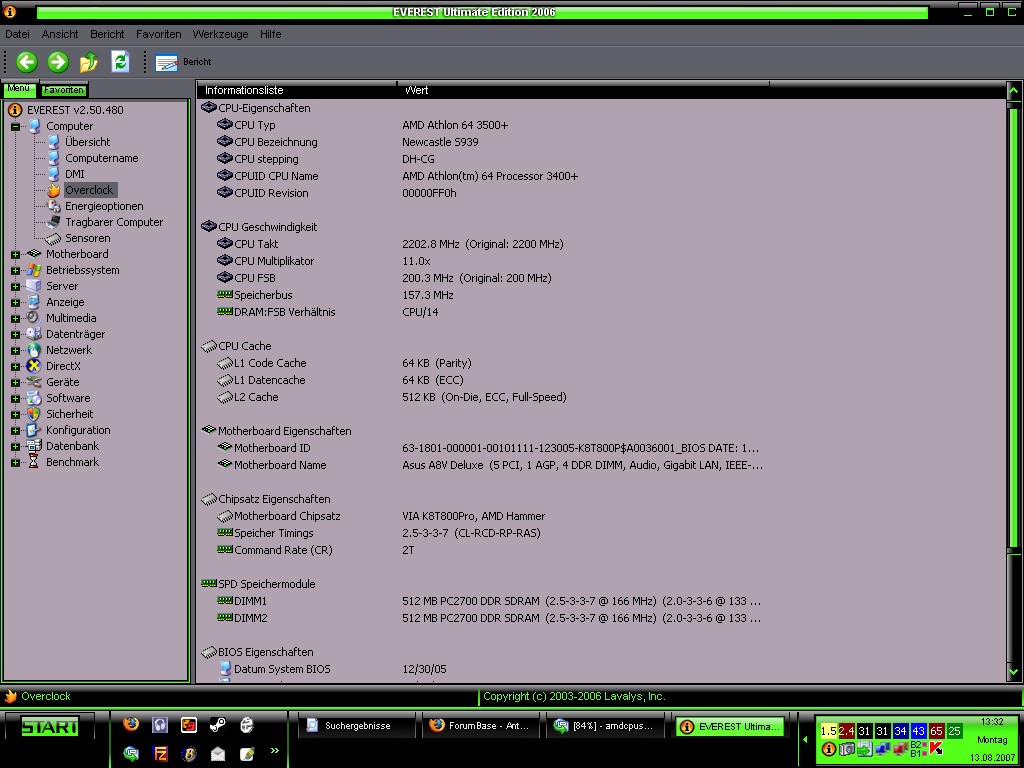Image resolution: width=1024 pixels, height=768 pixels.
Task: Click the Informationsliste column header
Action: pos(297,90)
